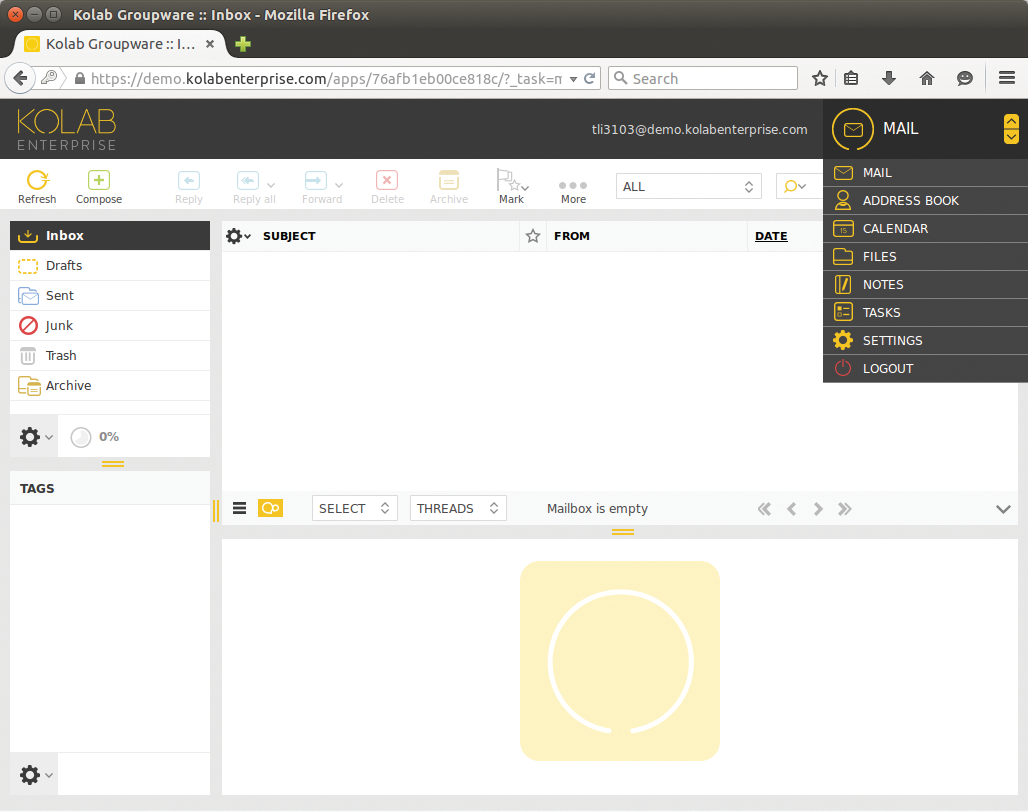Screen dimensions: 1028x812
Task: Compose a new email message
Action: coord(99,181)
